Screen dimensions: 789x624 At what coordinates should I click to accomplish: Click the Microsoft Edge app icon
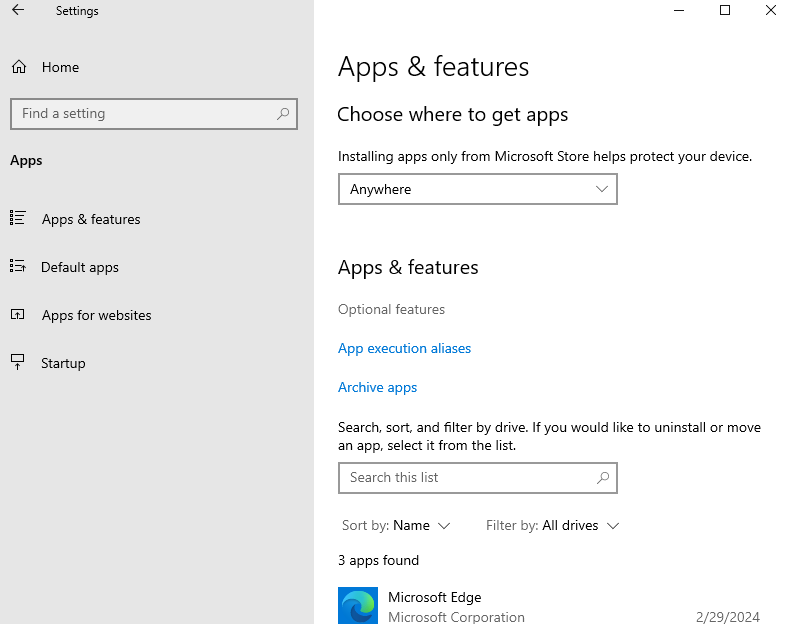[358, 605]
